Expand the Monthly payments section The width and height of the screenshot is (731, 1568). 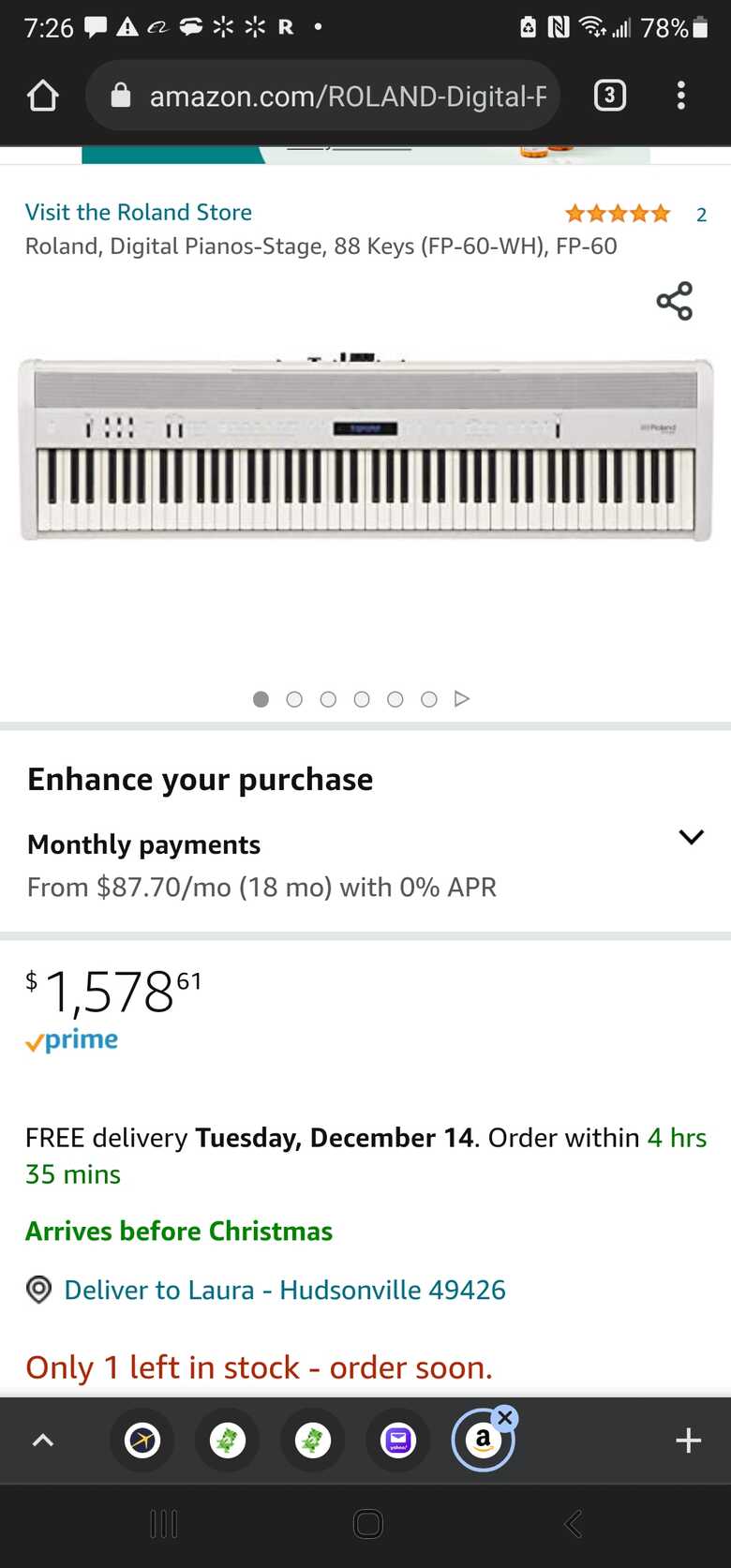tap(691, 837)
